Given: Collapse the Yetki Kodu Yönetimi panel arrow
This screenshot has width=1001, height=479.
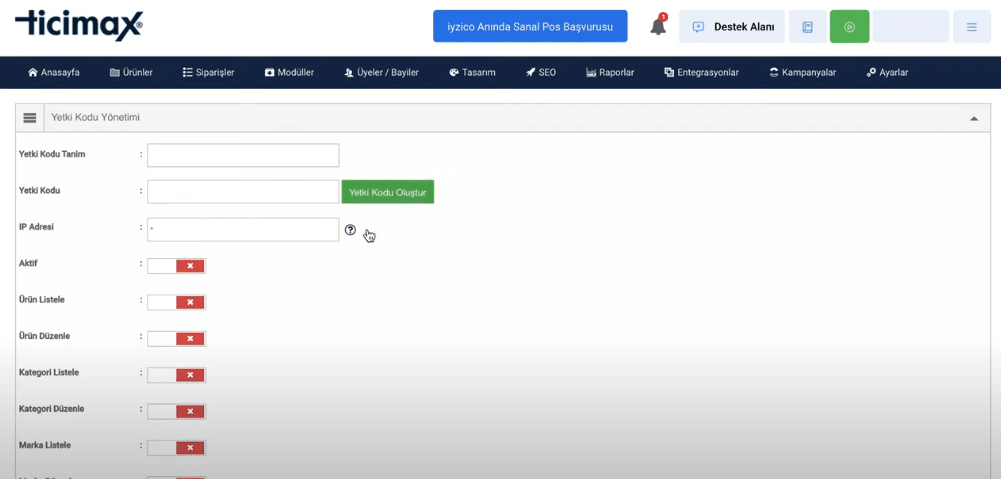Looking at the screenshot, I should pyautogui.click(x=974, y=119).
